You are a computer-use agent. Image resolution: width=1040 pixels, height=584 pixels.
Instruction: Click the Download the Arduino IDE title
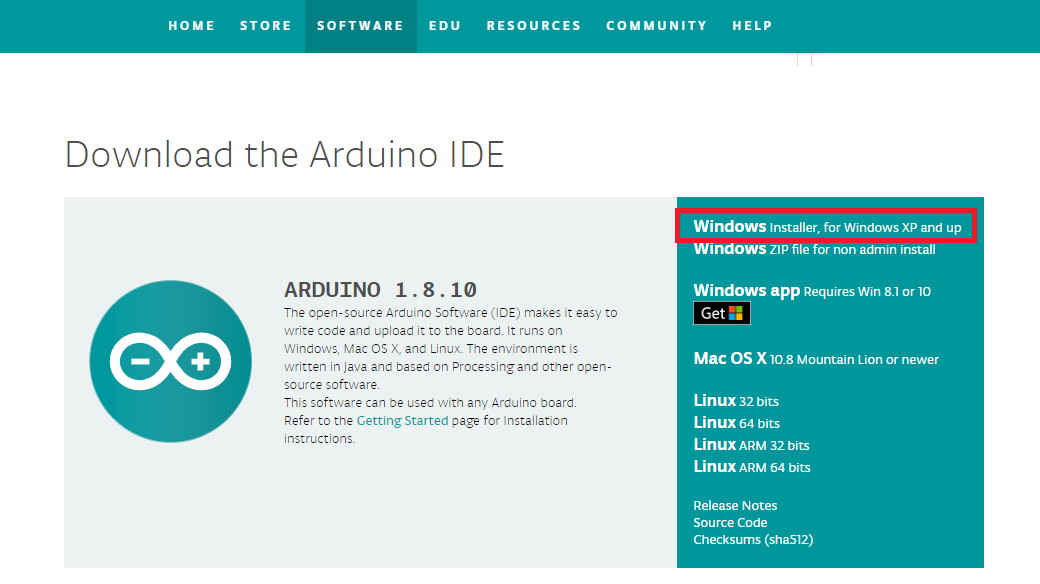click(x=285, y=155)
